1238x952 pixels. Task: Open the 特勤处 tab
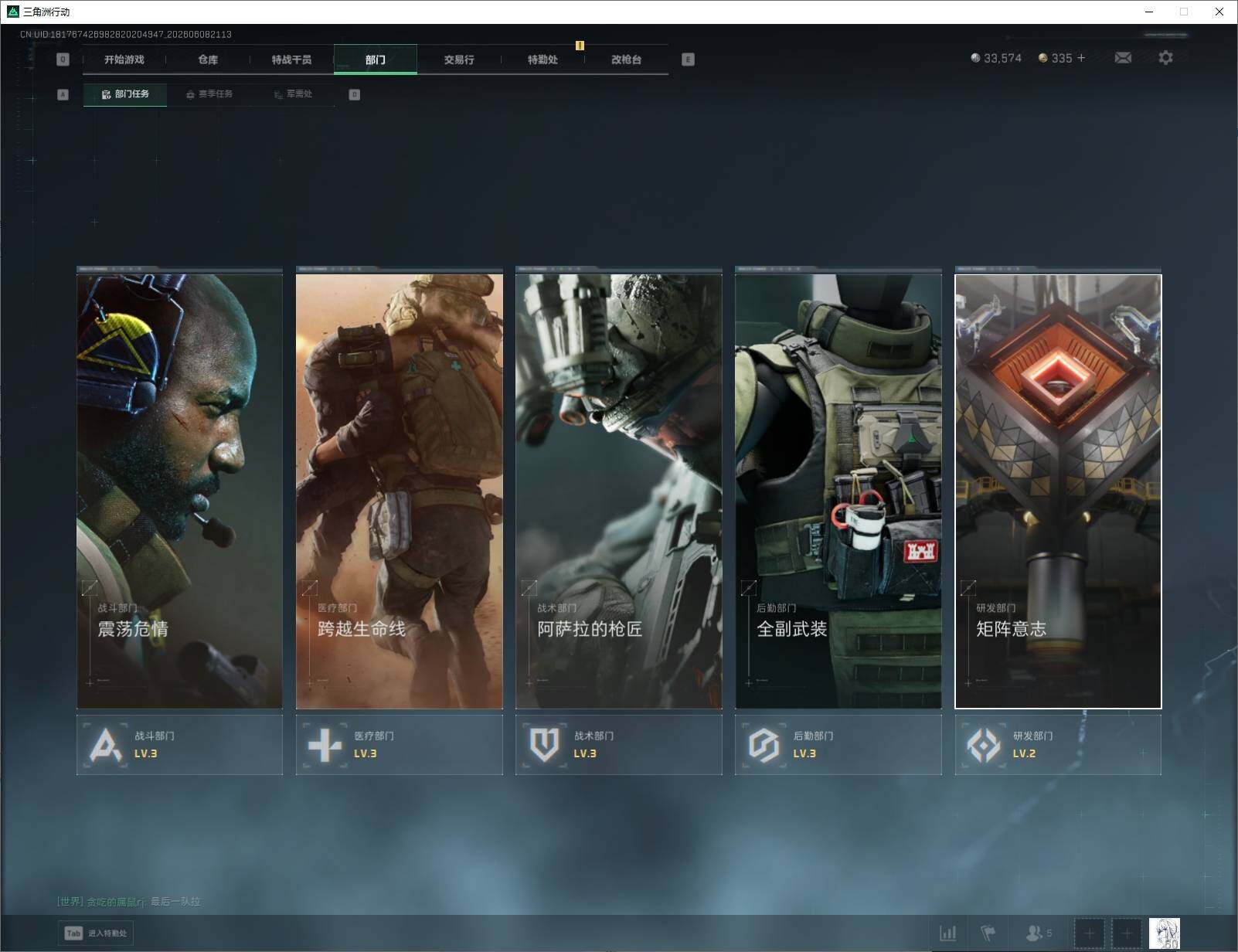(542, 59)
